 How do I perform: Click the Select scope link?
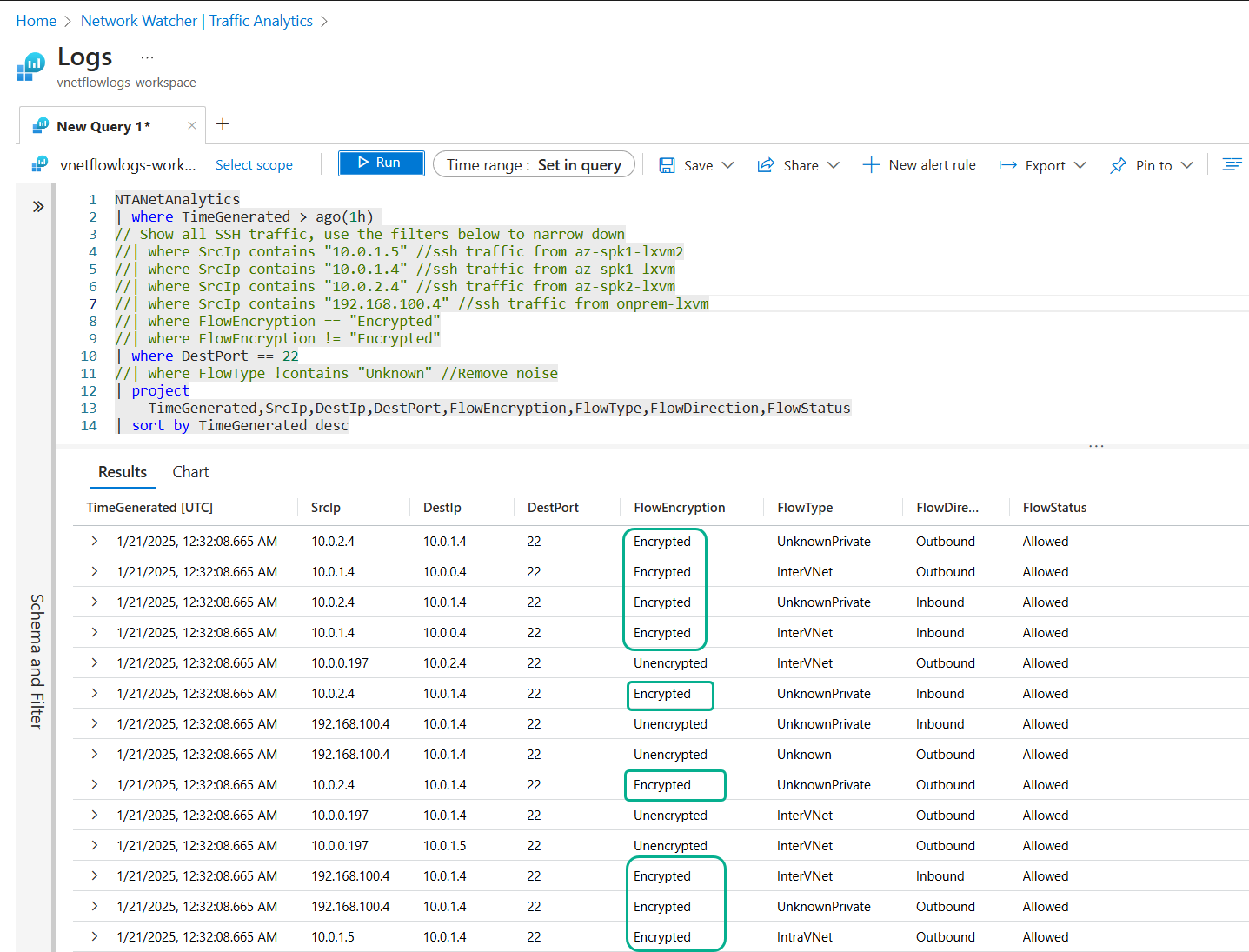pos(254,165)
